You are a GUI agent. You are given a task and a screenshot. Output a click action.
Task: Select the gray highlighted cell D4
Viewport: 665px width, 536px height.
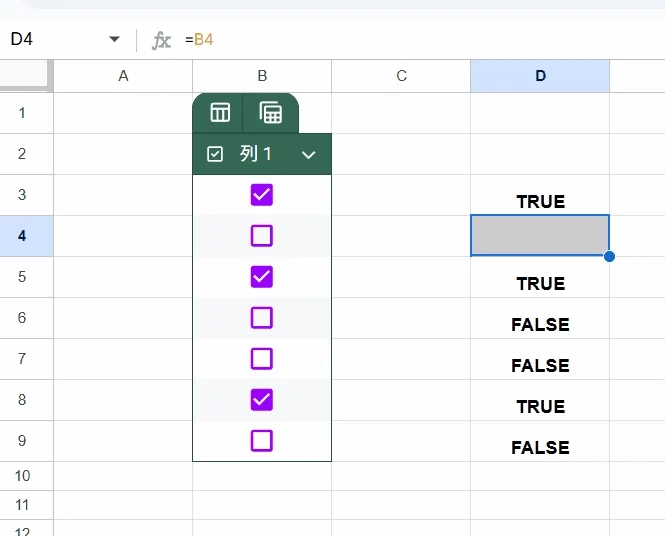tap(540, 236)
